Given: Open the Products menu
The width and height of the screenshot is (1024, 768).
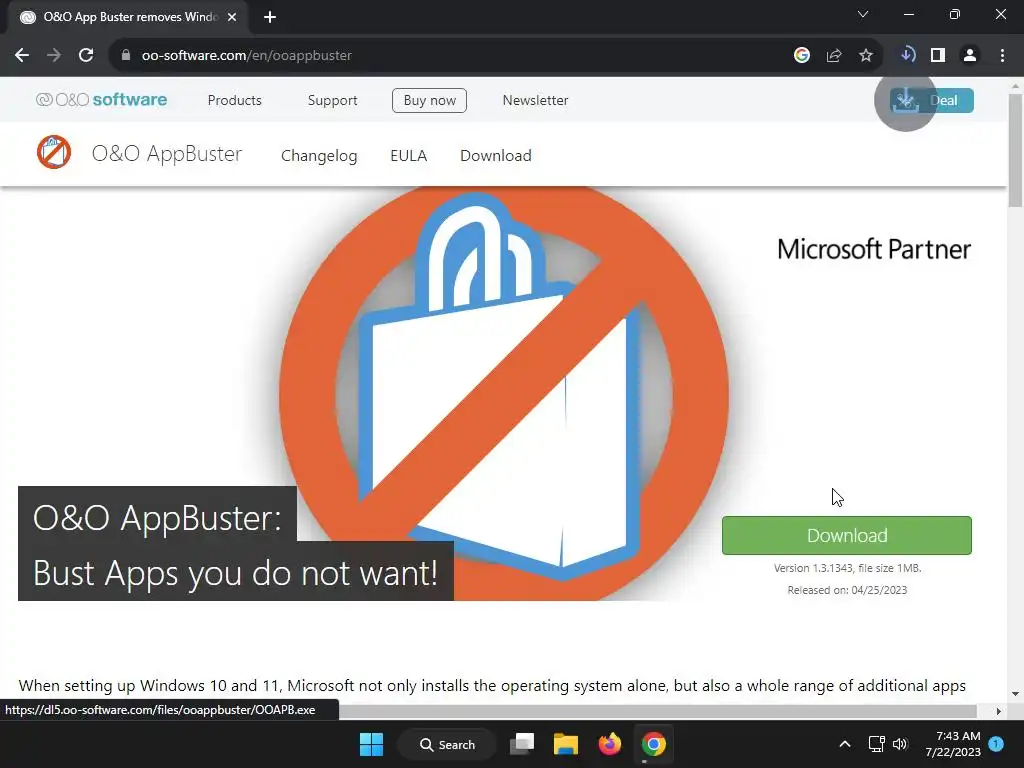Looking at the screenshot, I should [234, 101].
